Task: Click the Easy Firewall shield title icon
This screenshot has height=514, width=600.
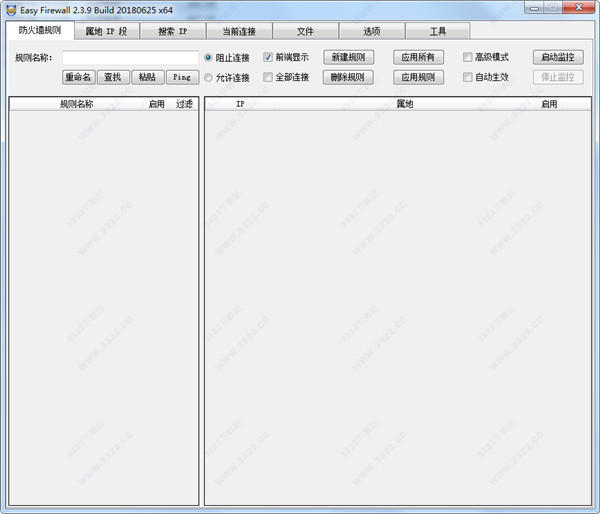Action: (x=11, y=10)
